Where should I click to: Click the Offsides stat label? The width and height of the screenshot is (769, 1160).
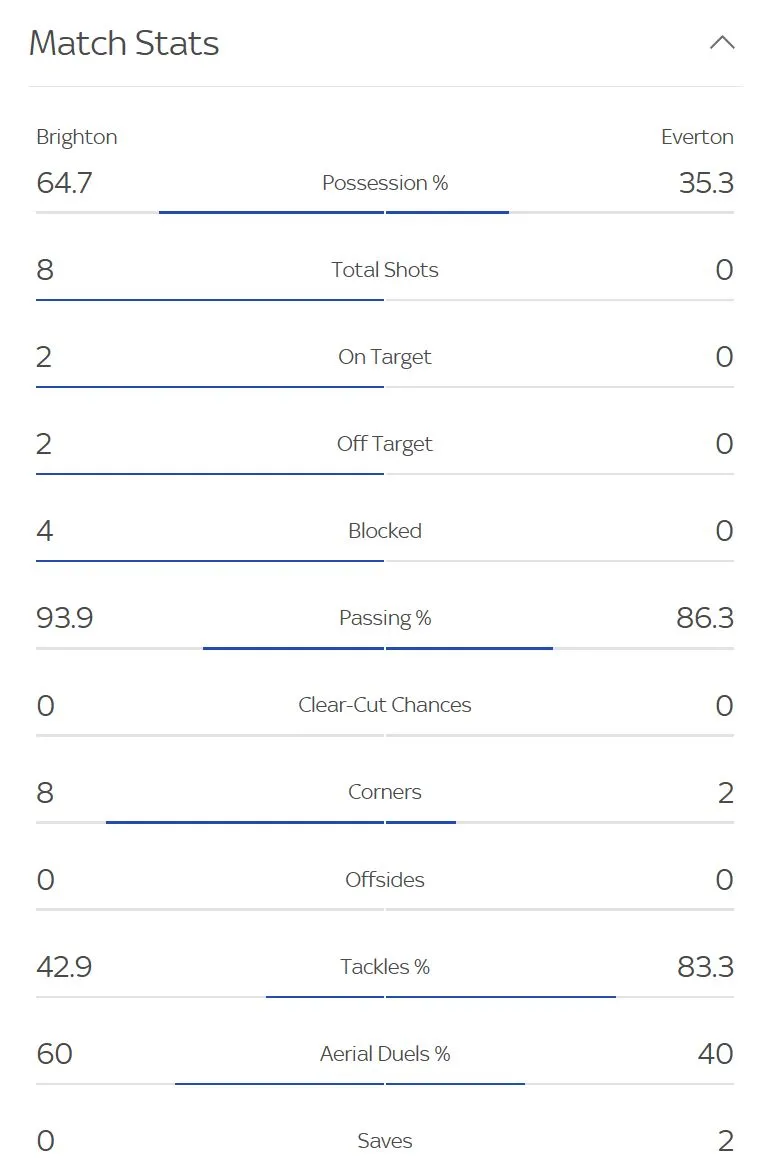click(x=385, y=880)
